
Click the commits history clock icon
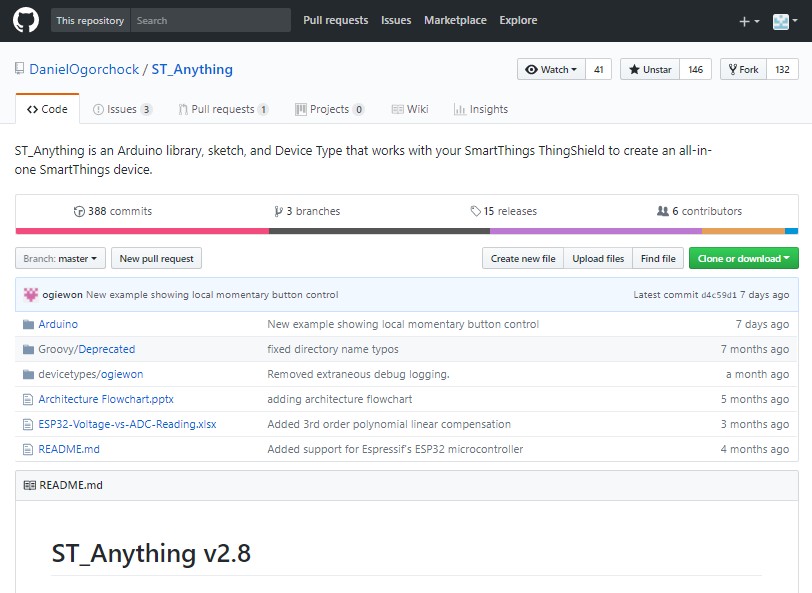[x=79, y=211]
